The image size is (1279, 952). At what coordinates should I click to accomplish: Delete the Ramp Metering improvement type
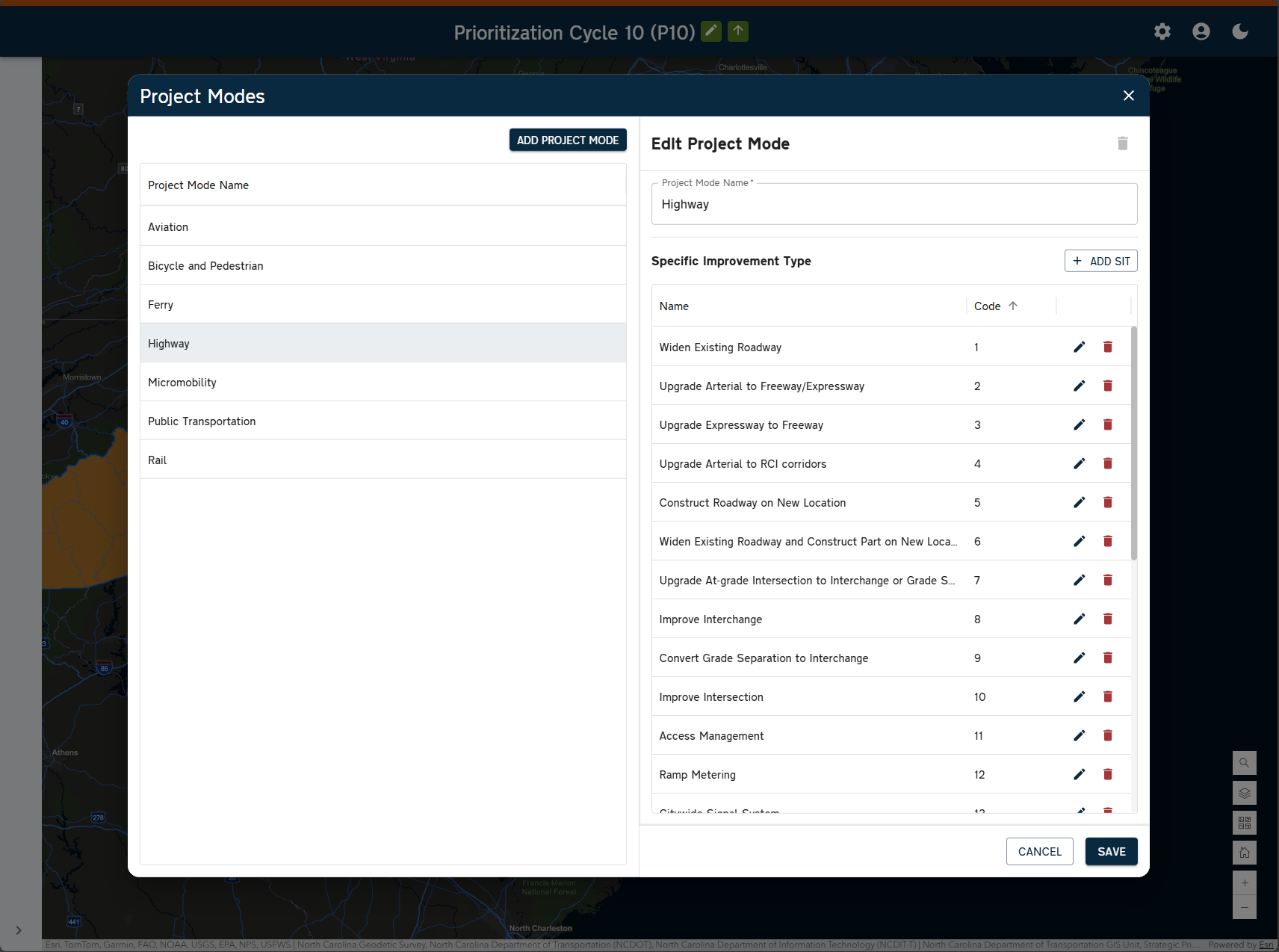1107,774
